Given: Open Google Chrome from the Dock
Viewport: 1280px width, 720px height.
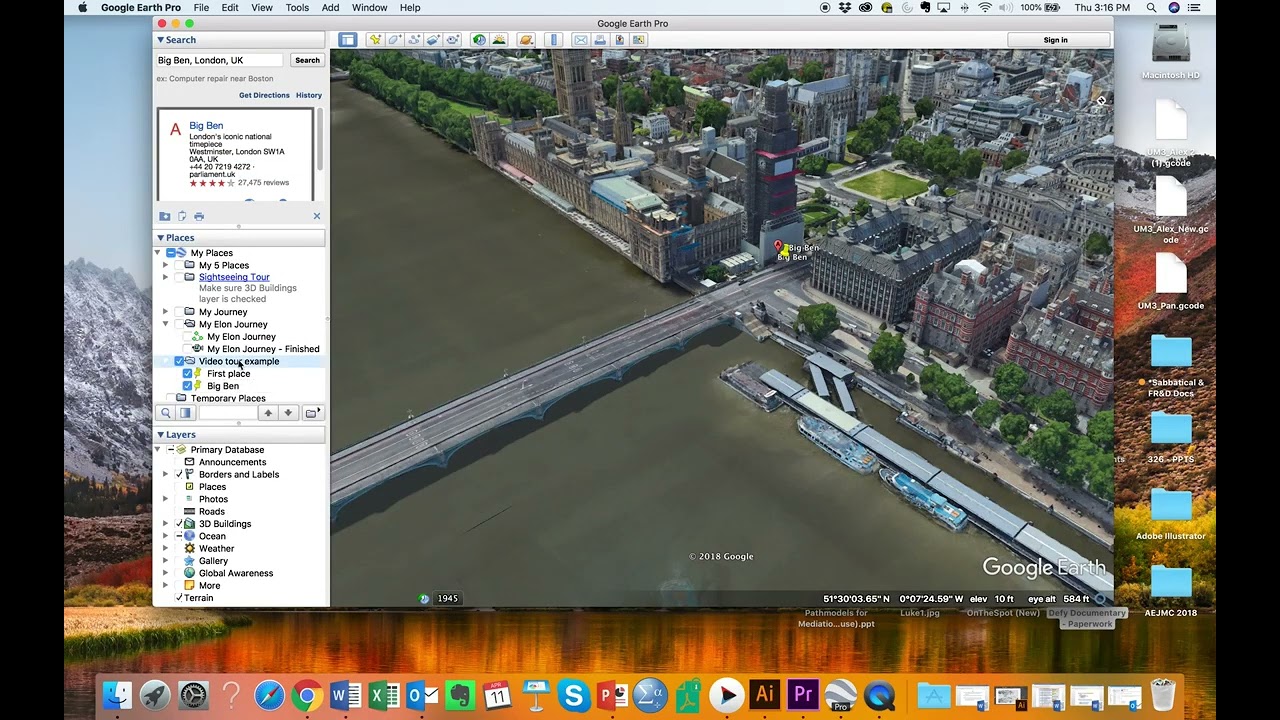Looking at the screenshot, I should click(307, 694).
